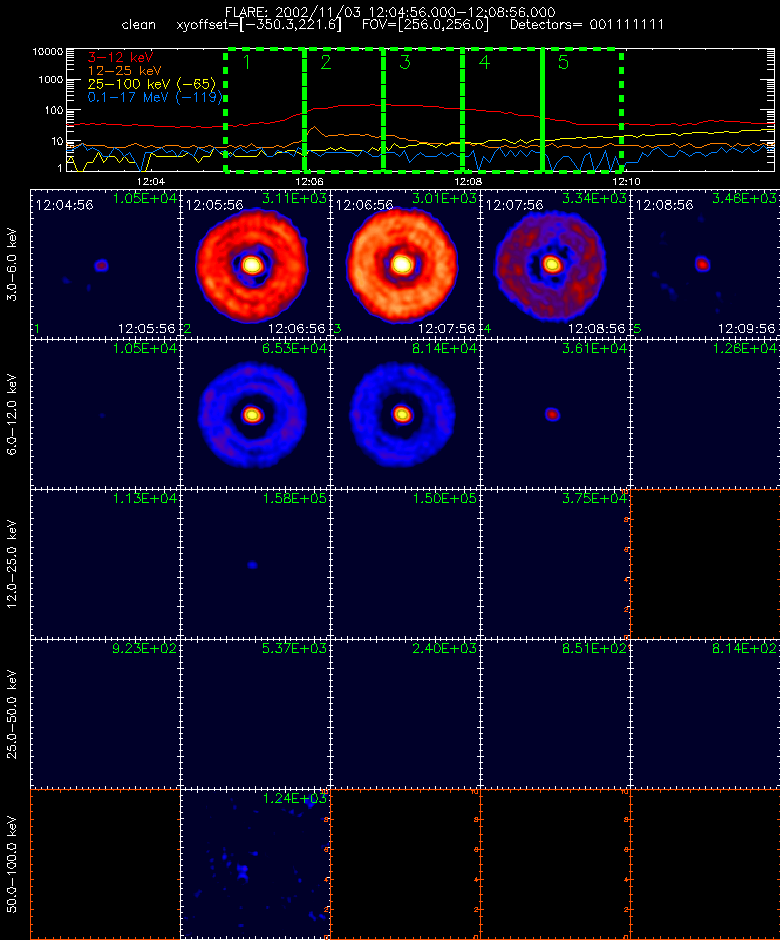Click the 1.50E+05 peak value label
Screen dimensions: 780x940
pos(444,498)
